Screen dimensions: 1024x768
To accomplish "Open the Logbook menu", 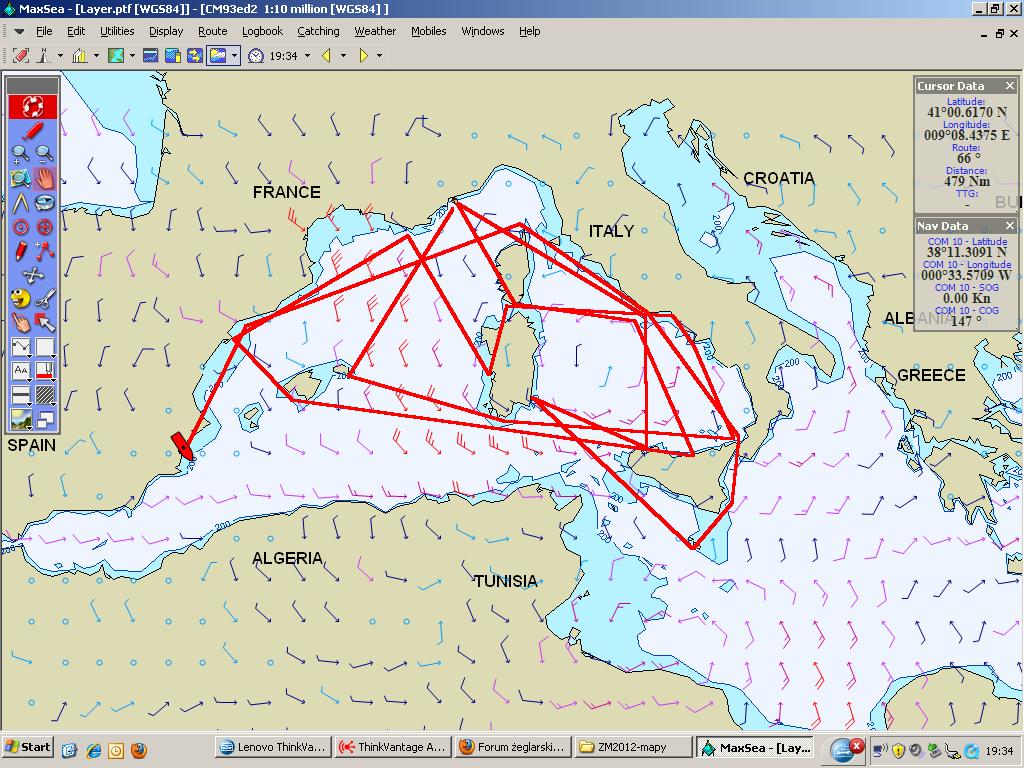I will point(263,31).
